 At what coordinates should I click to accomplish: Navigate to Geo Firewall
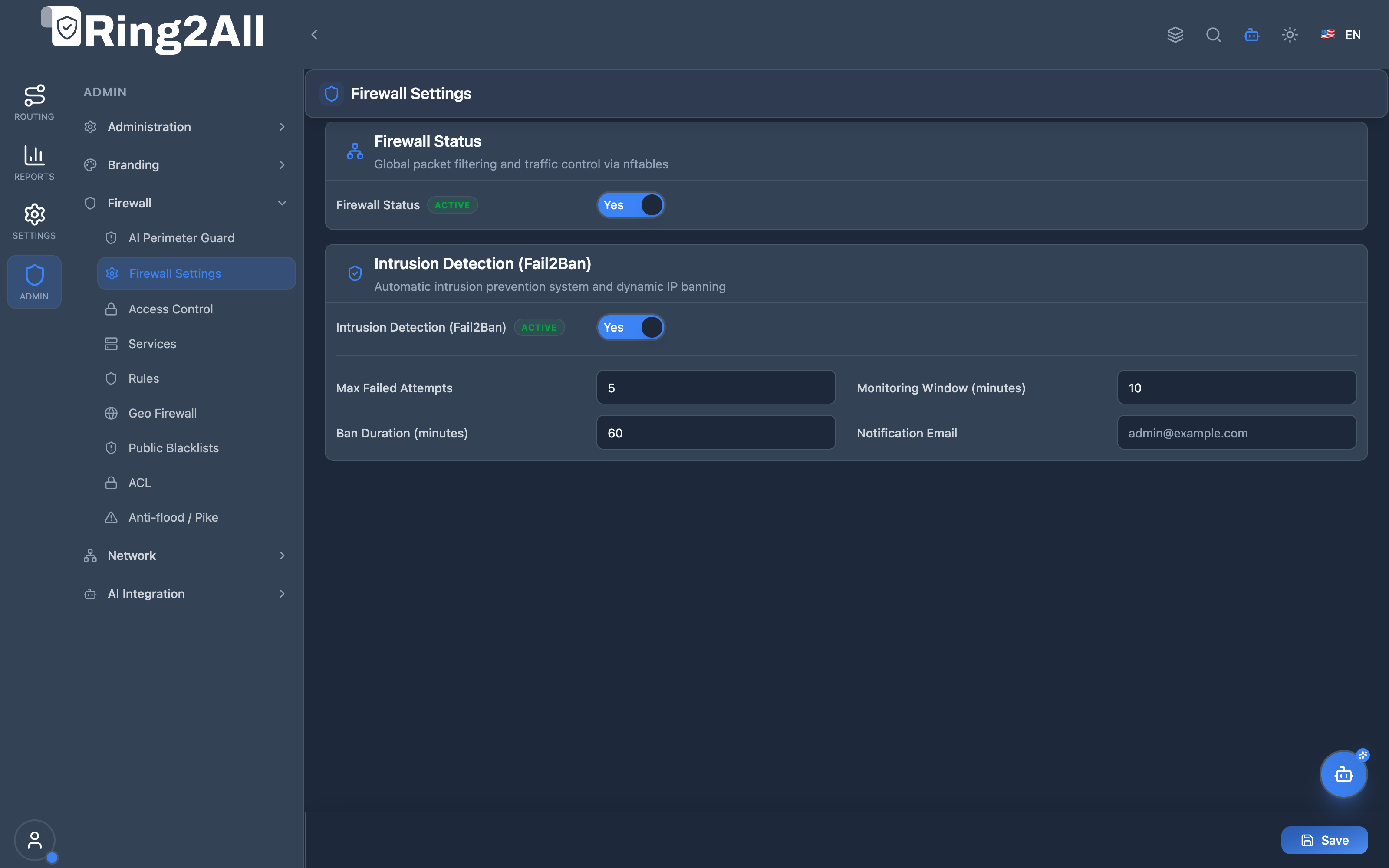pos(196,413)
